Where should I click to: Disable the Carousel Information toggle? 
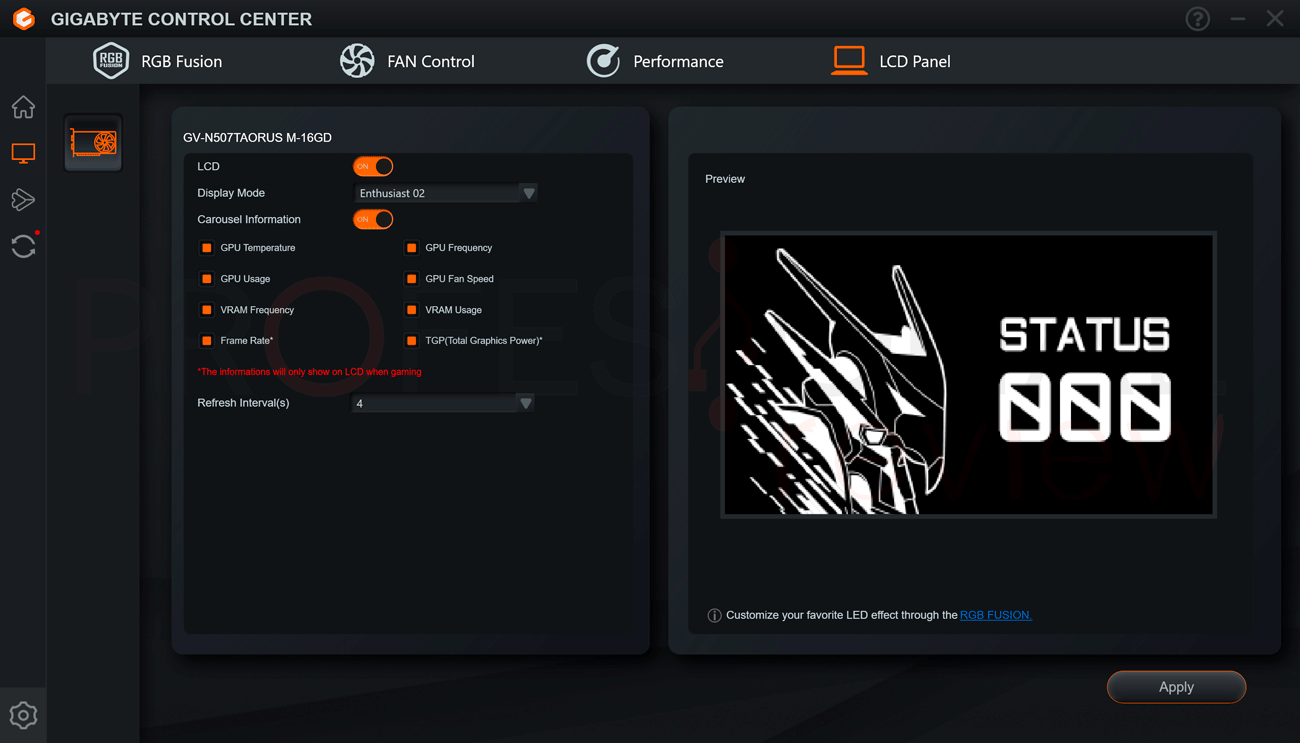pyautogui.click(x=373, y=219)
